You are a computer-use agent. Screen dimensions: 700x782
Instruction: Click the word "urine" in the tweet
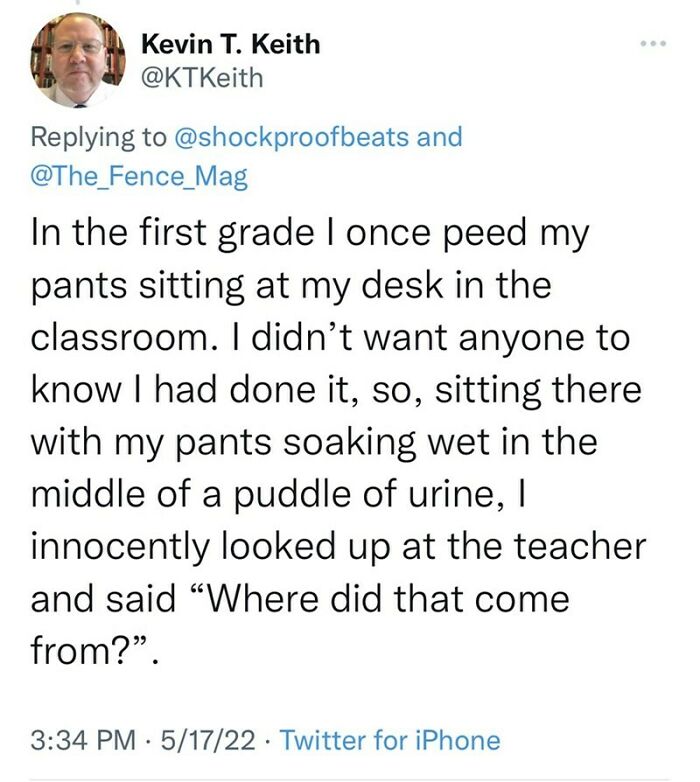click(528, 493)
